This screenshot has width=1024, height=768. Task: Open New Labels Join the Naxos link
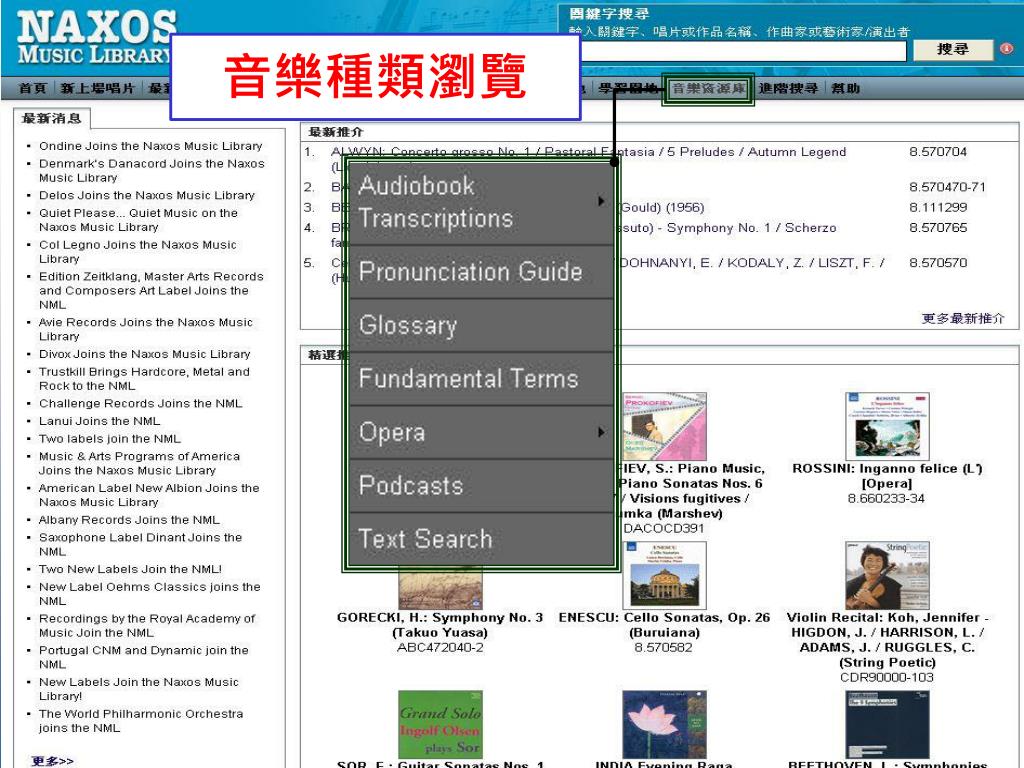pos(138,689)
